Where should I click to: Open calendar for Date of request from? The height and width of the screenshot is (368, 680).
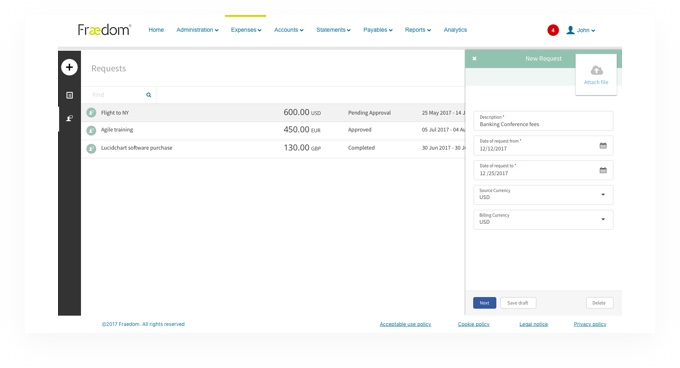[603, 146]
